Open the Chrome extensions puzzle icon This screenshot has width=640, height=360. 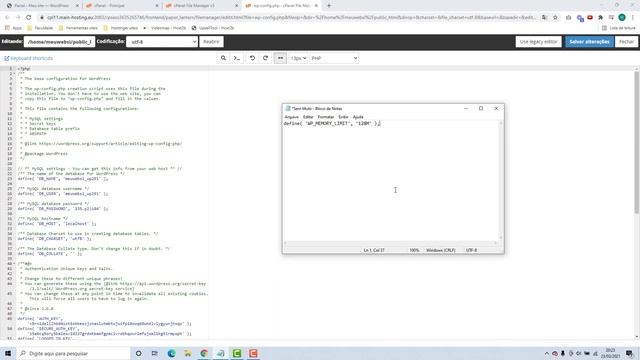click(600, 18)
